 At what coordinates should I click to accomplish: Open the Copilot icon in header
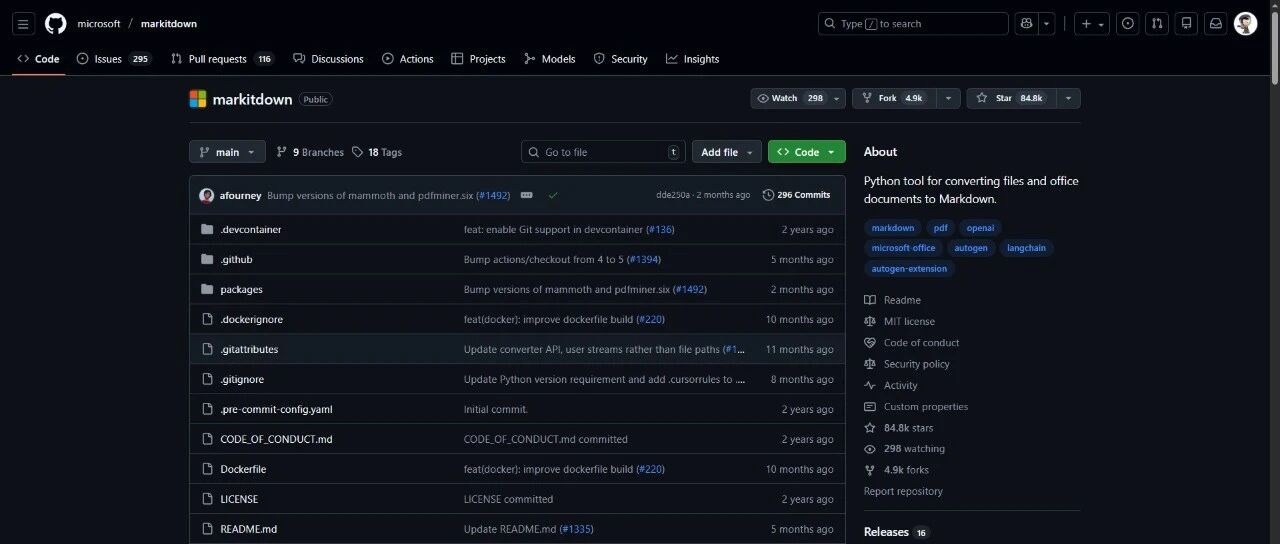coord(1026,24)
